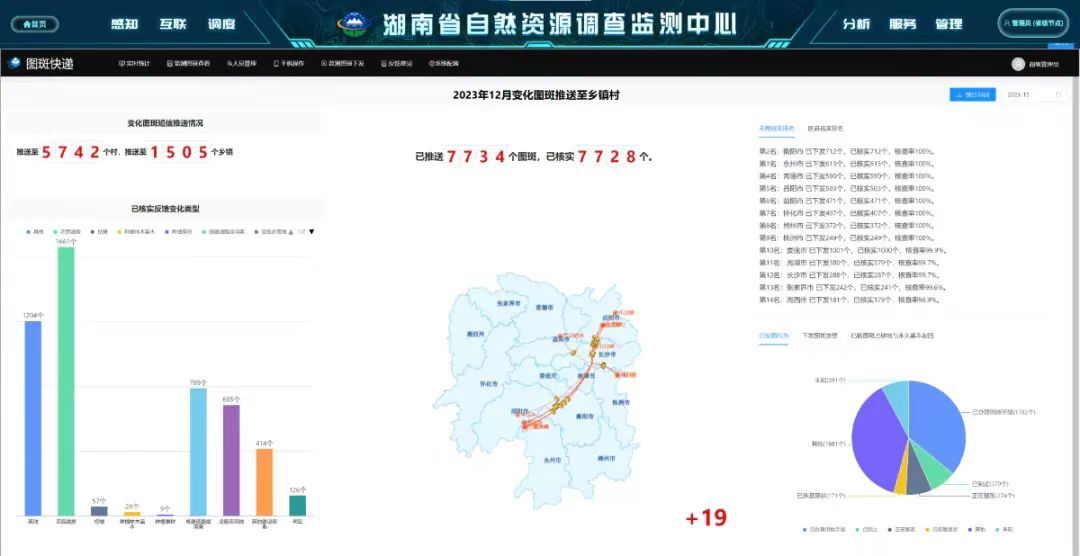This screenshot has height=556, width=1080.
Task: Click the blue download button near date picker
Action: click(972, 95)
